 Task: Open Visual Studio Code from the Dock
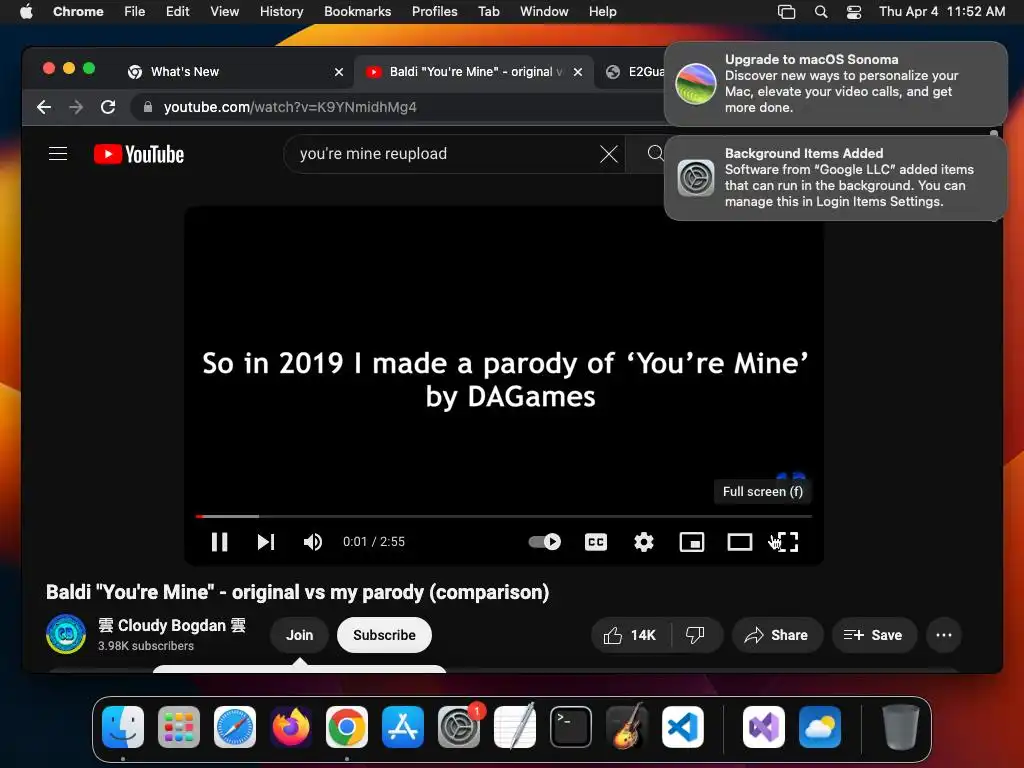[682, 727]
